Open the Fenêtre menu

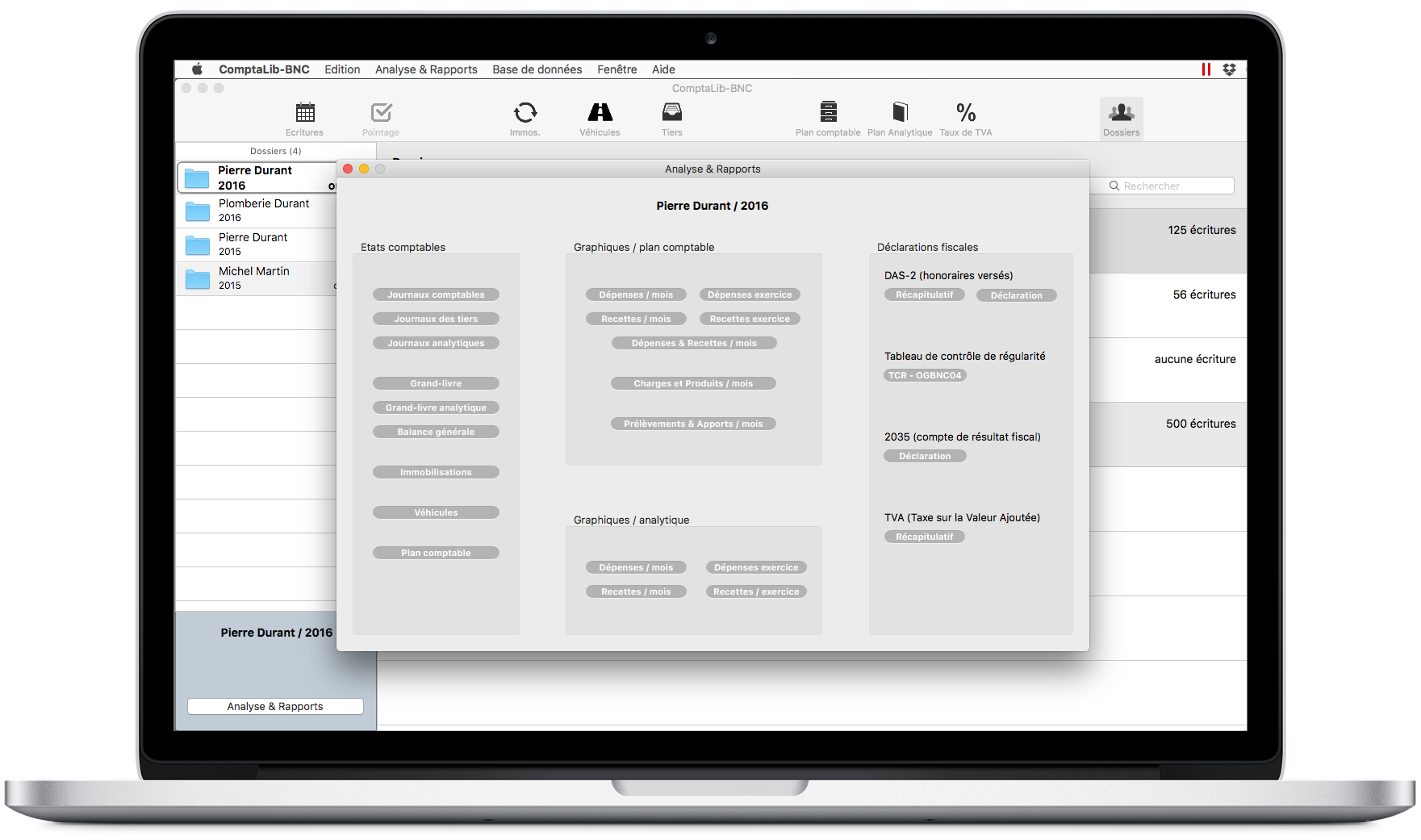(x=617, y=69)
